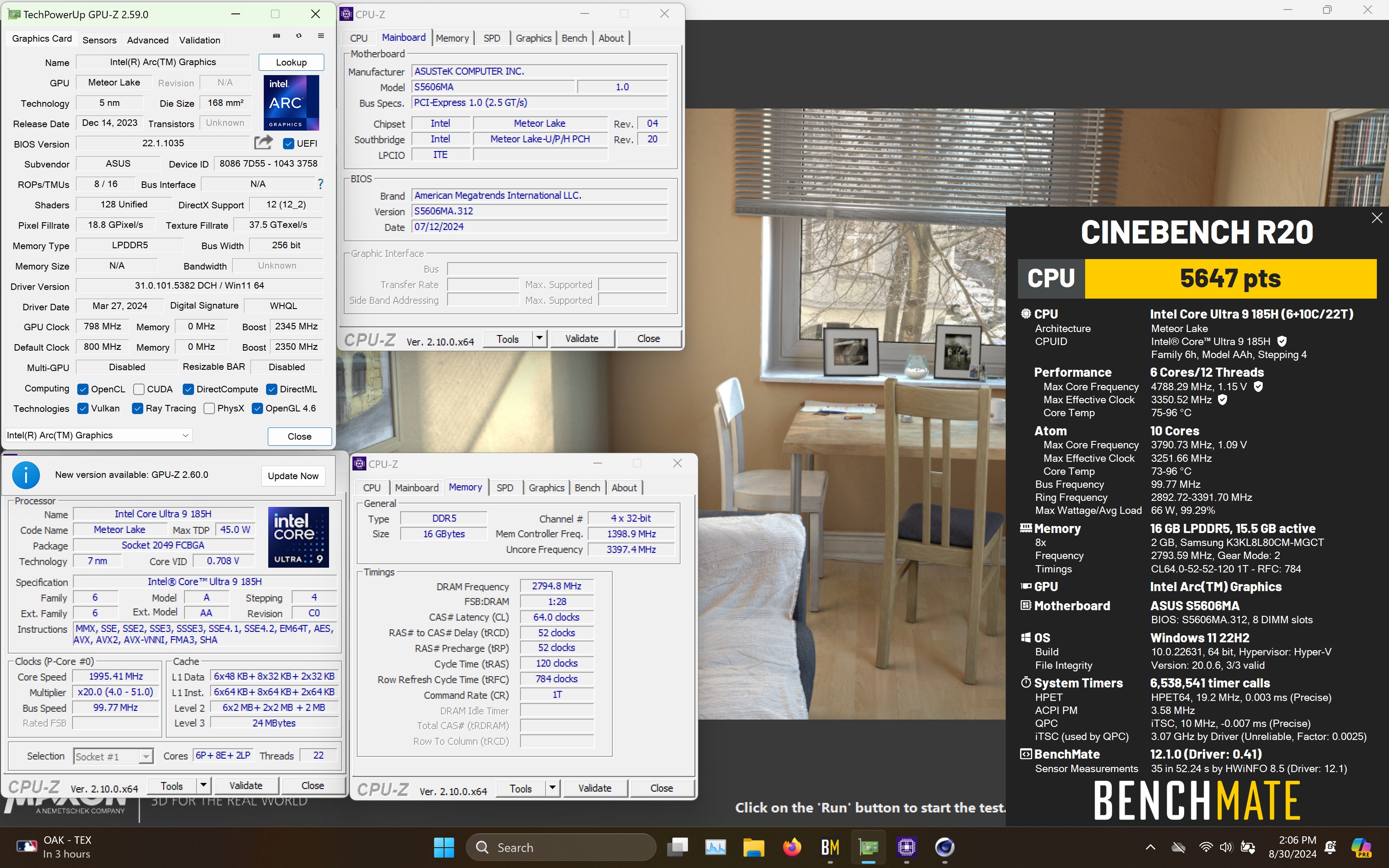Open Task View from taskbar
The image size is (1389, 868).
click(677, 847)
